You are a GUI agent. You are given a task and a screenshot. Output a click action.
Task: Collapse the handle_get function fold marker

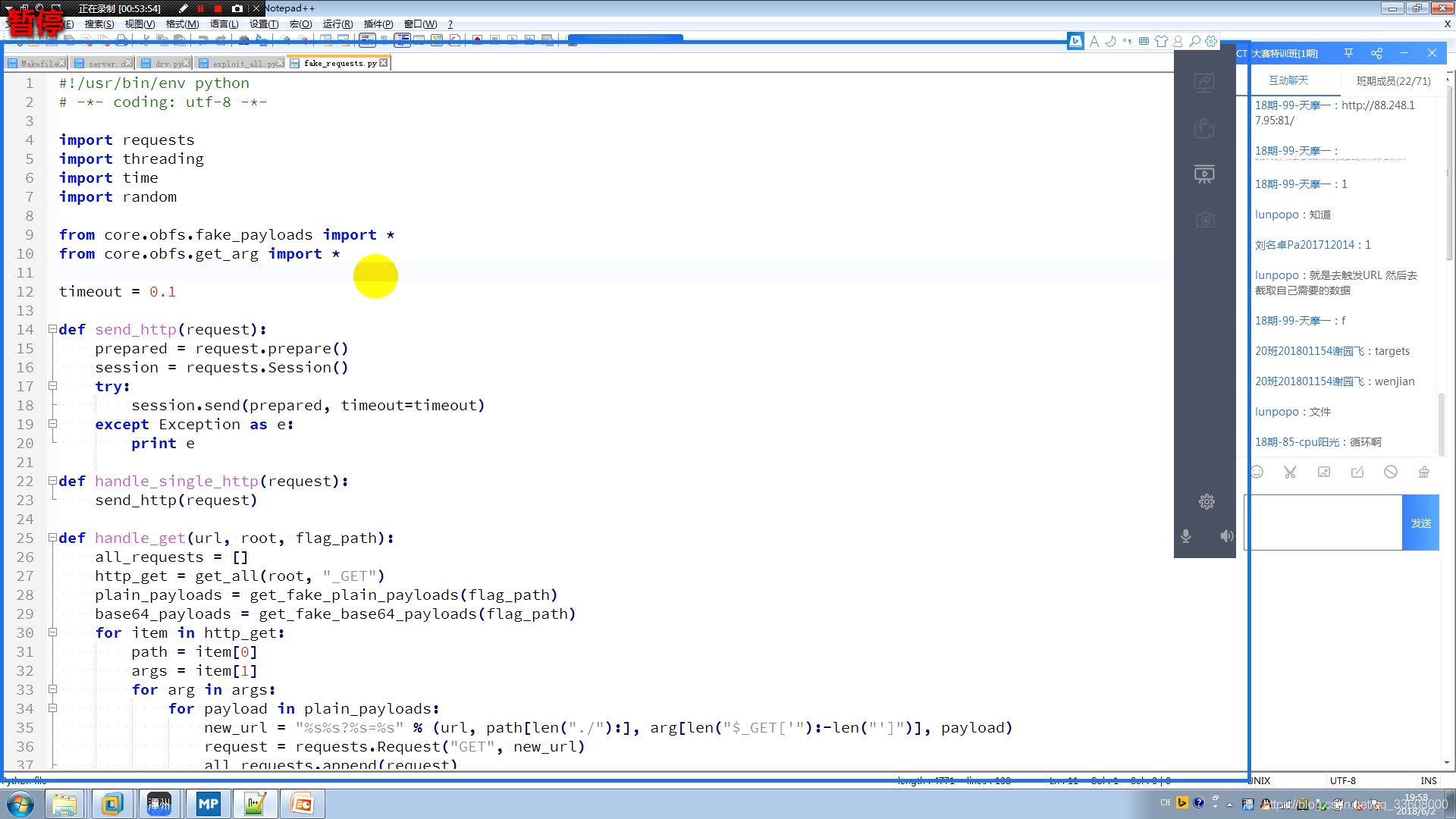click(52, 538)
